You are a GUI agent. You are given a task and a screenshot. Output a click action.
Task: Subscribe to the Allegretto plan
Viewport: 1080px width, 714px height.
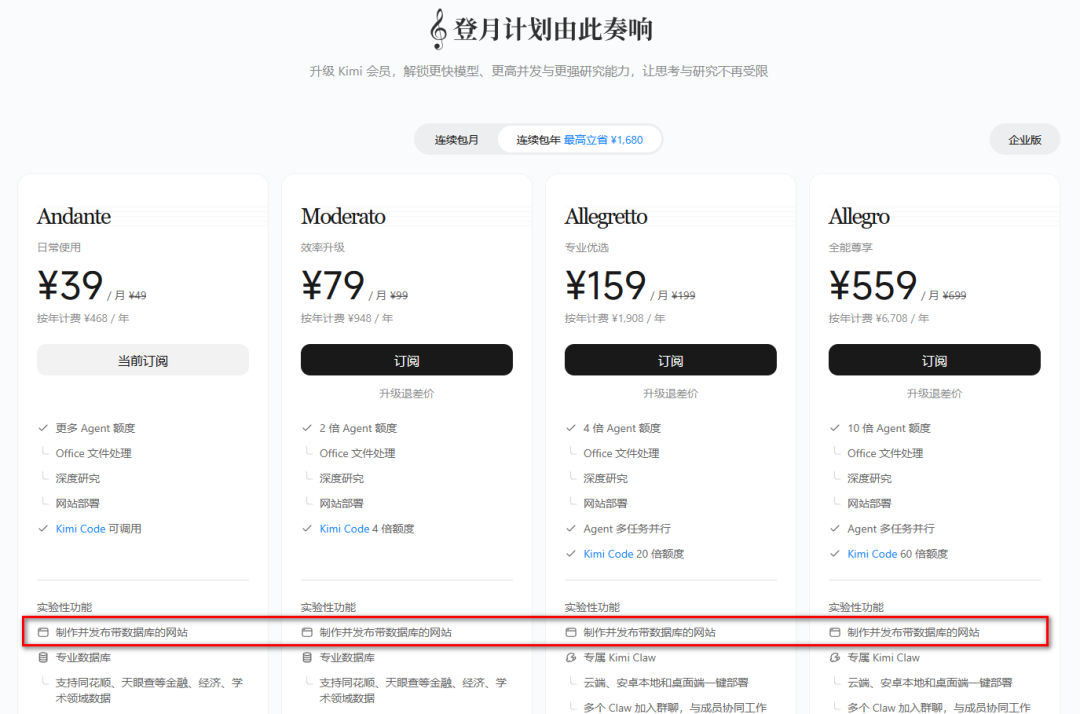(x=670, y=360)
